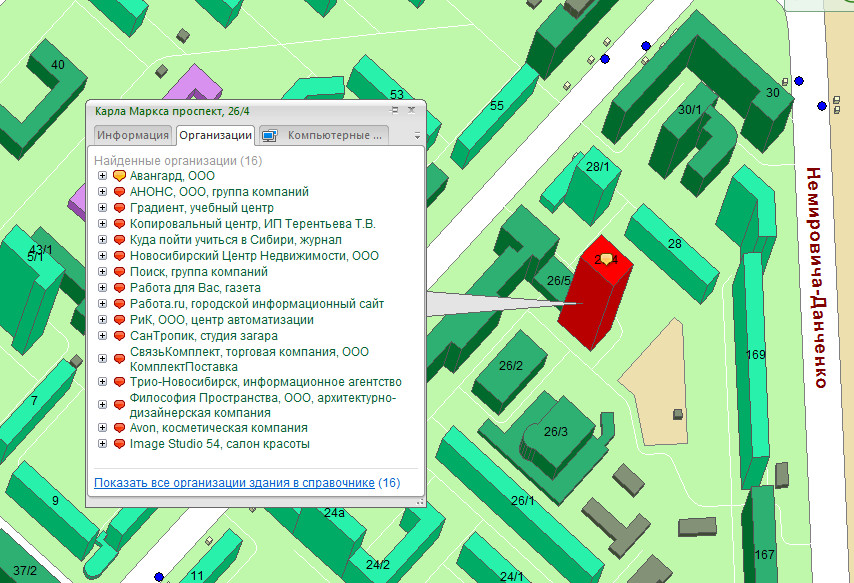The height and width of the screenshot is (583, 854).
Task: Expand Новосибирский Центр Недвижимости details
Action: pos(102,256)
